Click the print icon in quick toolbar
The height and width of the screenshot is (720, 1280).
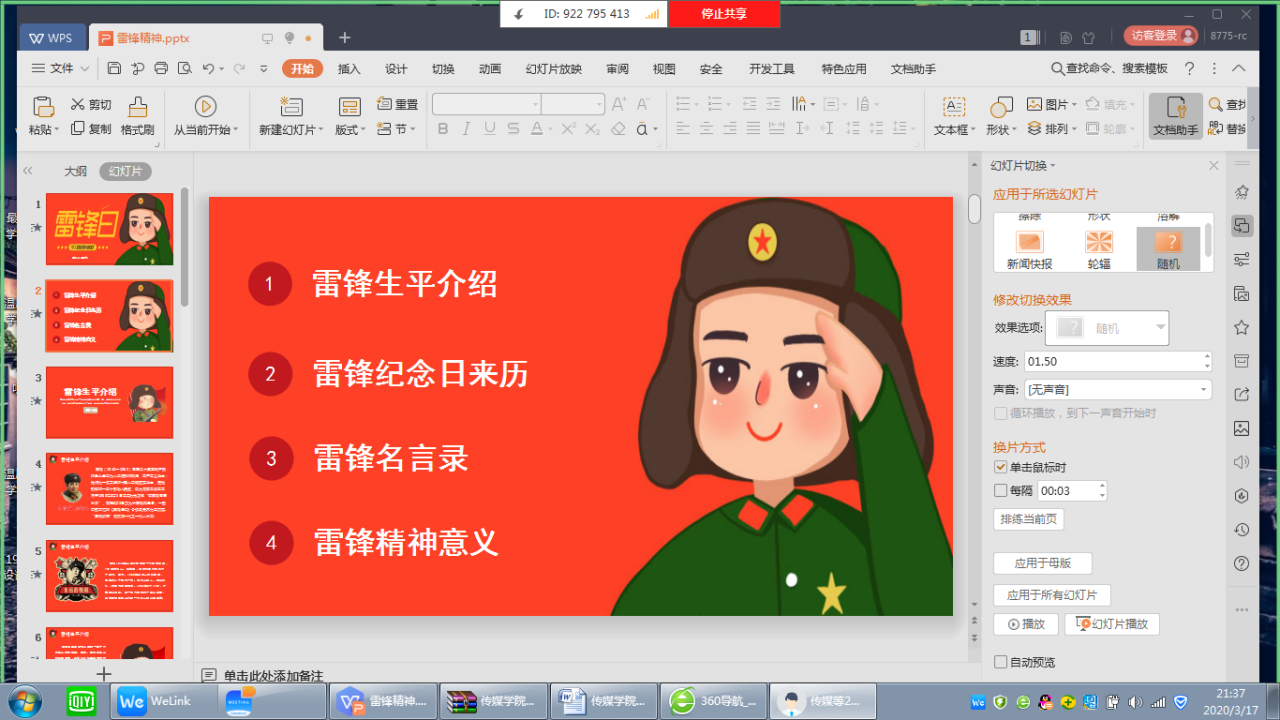(x=161, y=68)
